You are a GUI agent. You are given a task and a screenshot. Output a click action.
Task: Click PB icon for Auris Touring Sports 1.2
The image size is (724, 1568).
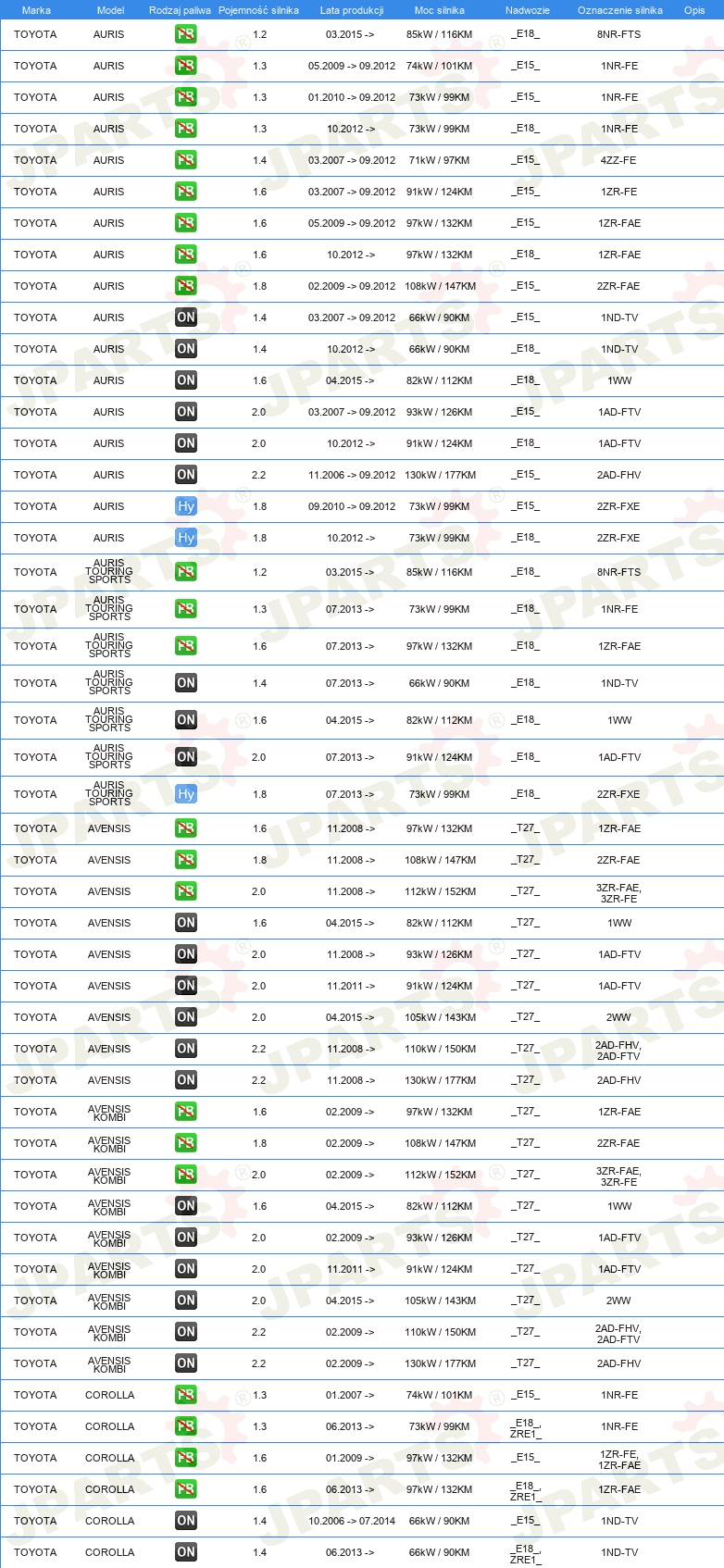point(186,572)
